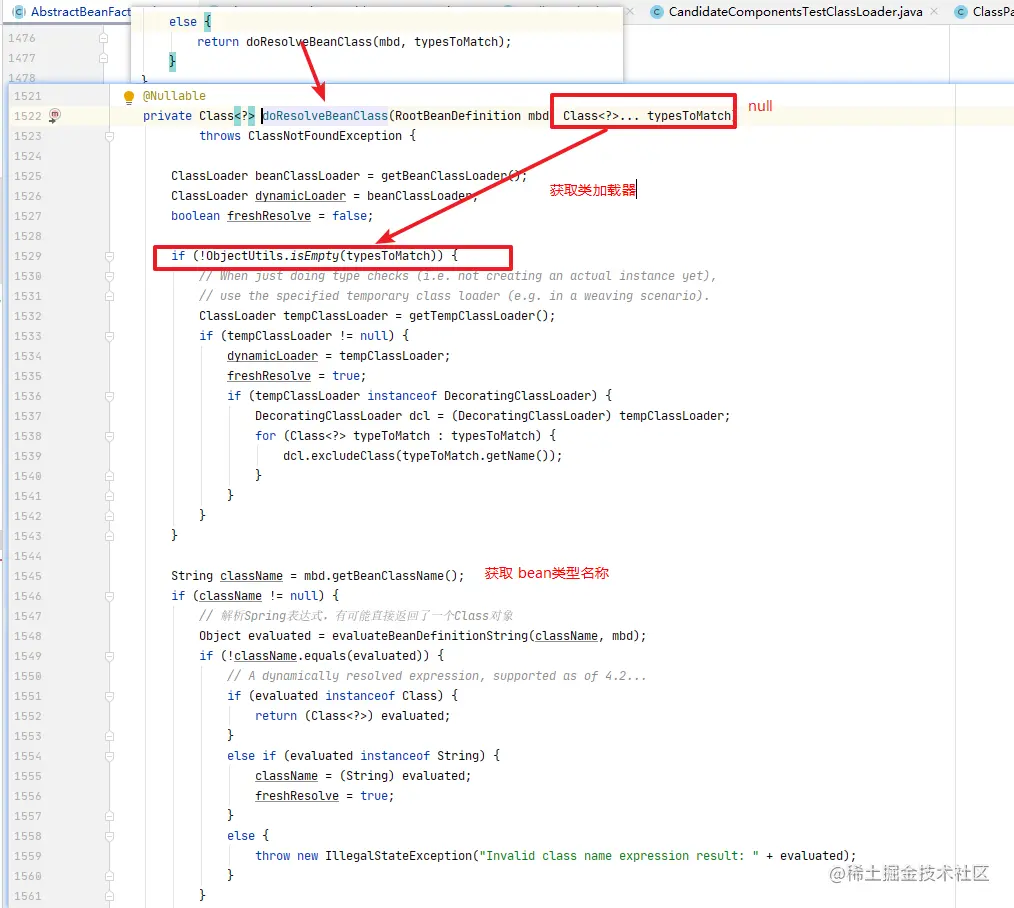Collapse the else-if String block at line 1554

109,757
